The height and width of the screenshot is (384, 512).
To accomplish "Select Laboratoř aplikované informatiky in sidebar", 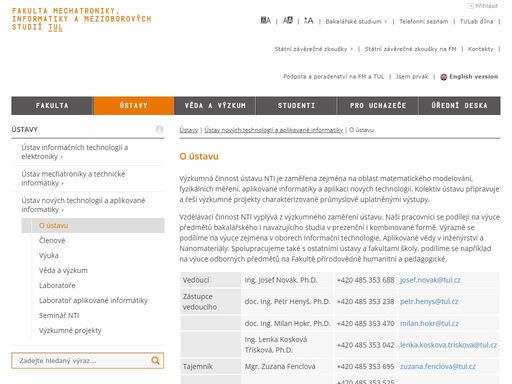I will pyautogui.click(x=93, y=301).
